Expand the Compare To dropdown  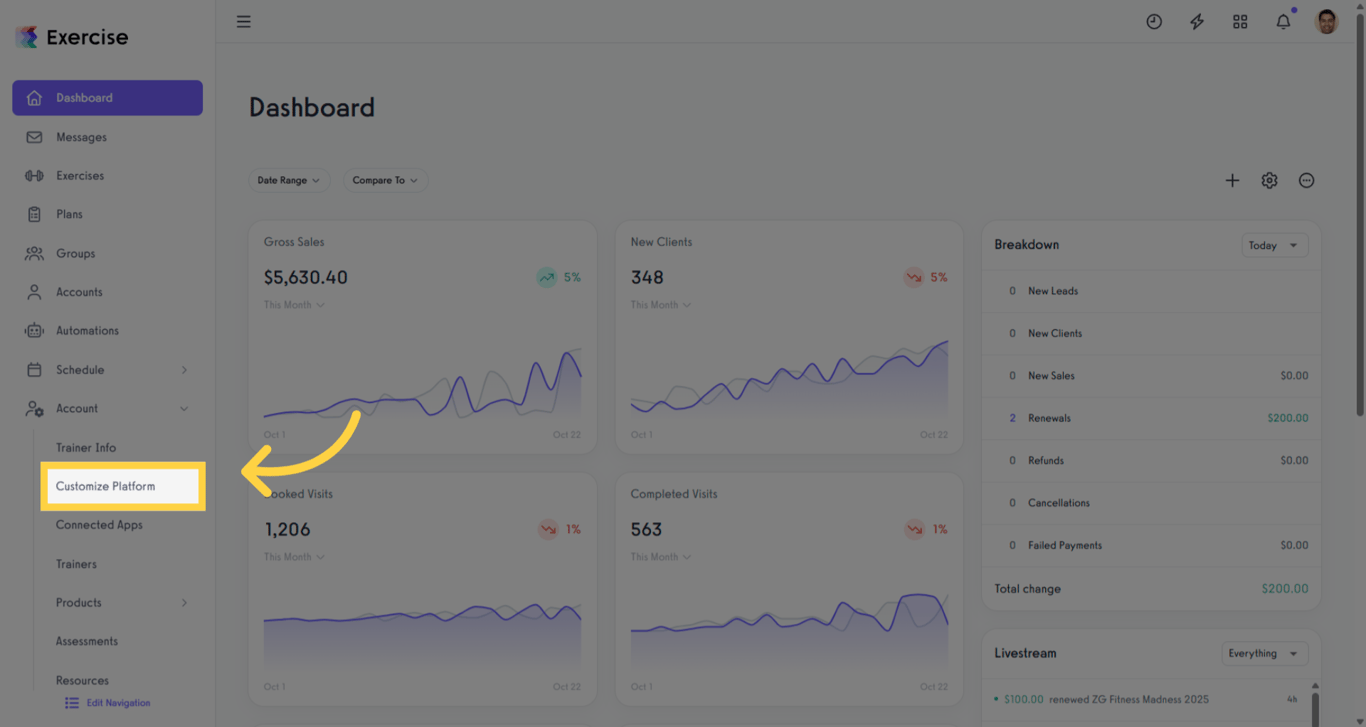386,180
